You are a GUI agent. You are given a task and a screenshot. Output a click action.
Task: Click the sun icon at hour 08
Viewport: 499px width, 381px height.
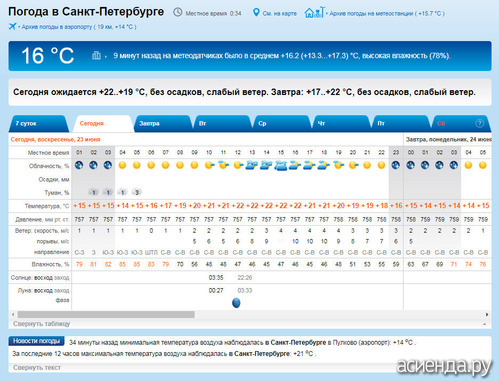pyautogui.click(x=180, y=165)
